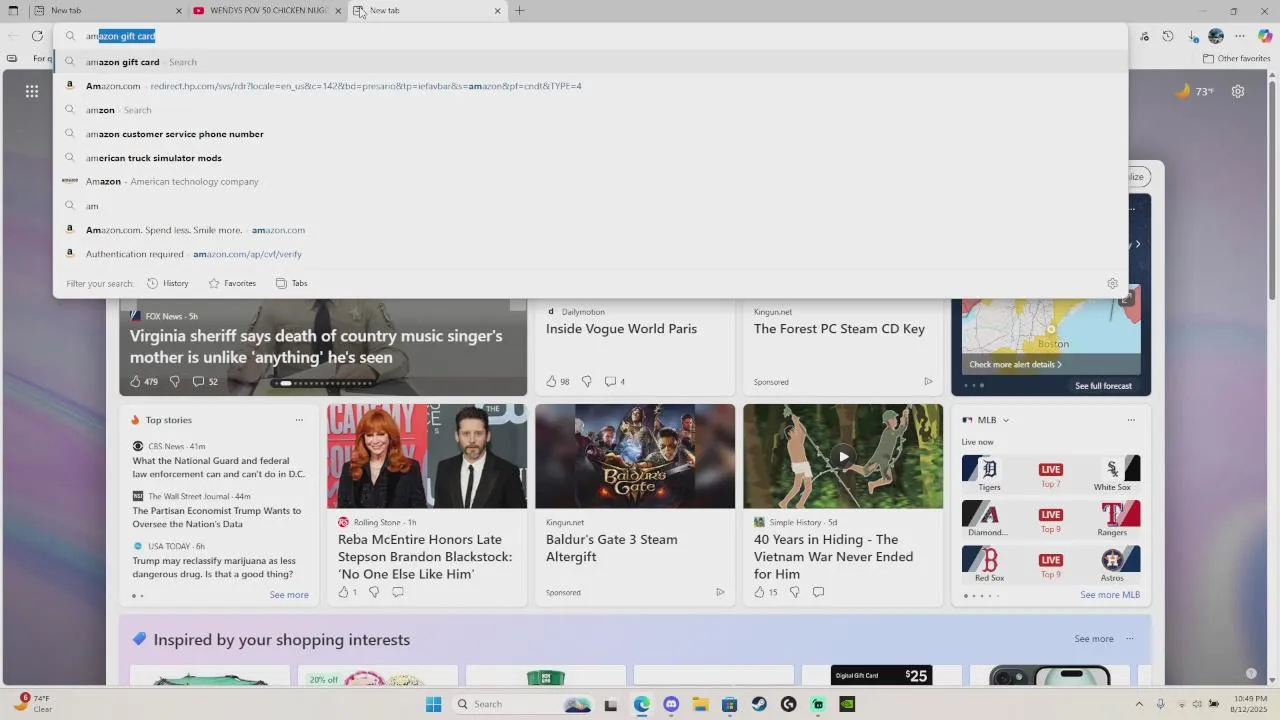Switch to WENDYS POV 50 CHICKEN NUGGETS tab
Image resolution: width=1280 pixels, height=720 pixels.
pyautogui.click(x=268, y=11)
